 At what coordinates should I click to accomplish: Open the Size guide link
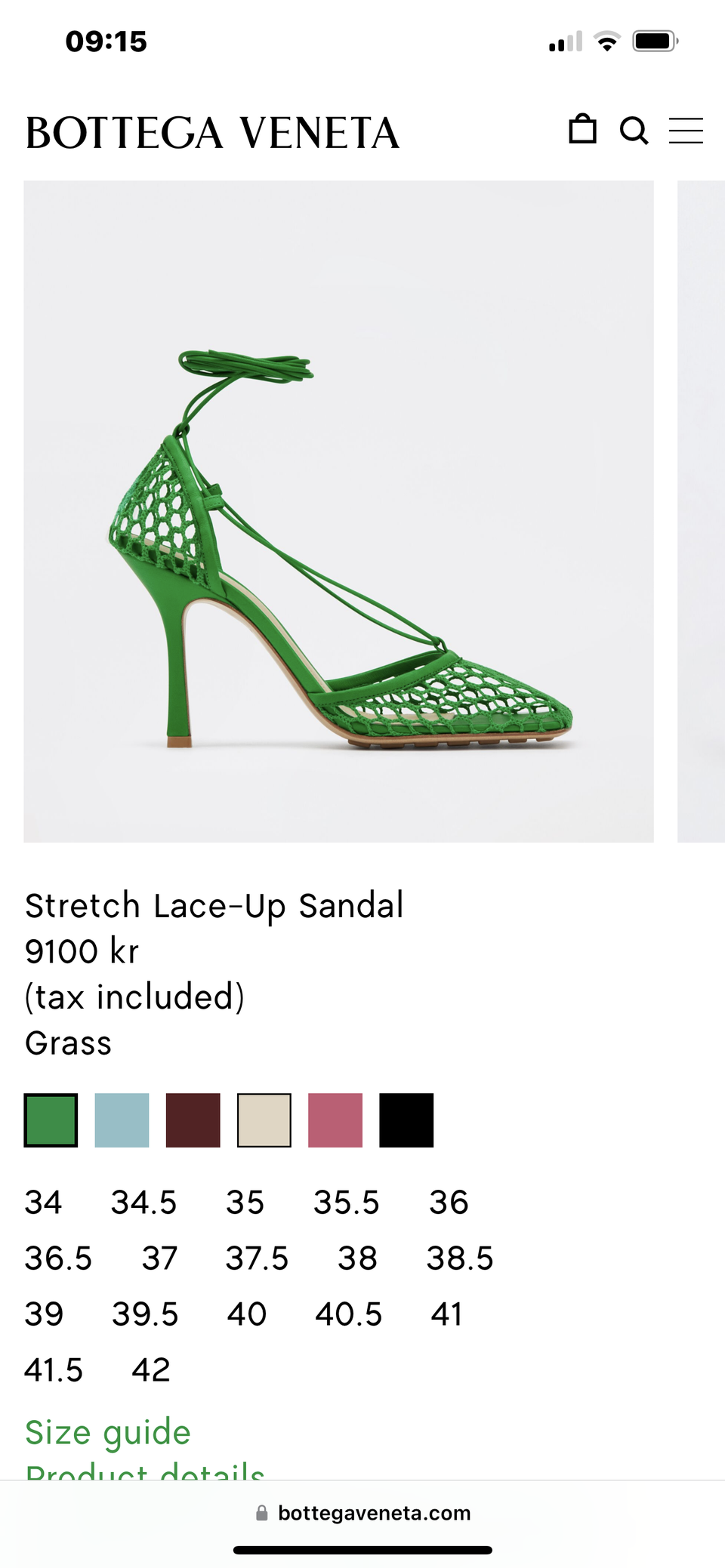coord(108,1432)
